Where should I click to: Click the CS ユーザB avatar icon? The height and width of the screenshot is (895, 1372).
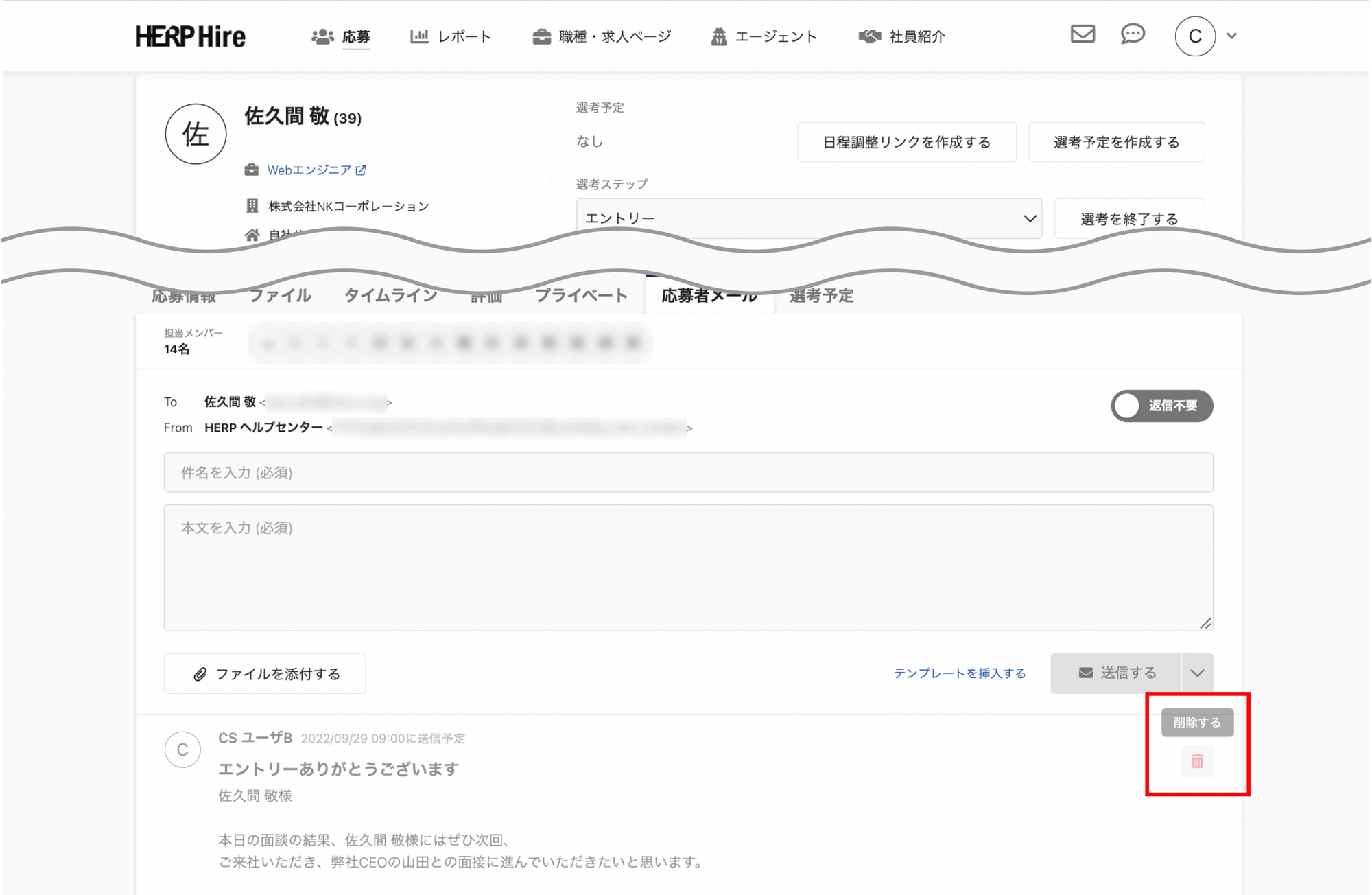[182, 749]
